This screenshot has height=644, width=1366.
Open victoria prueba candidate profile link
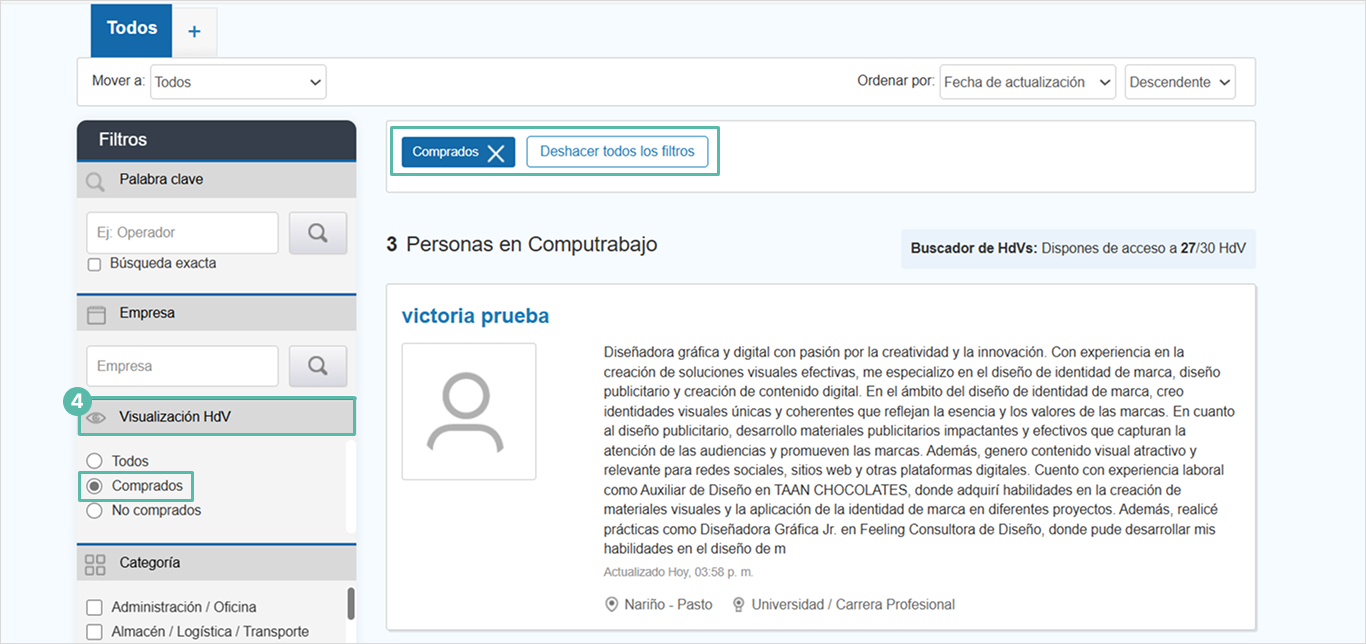475,316
